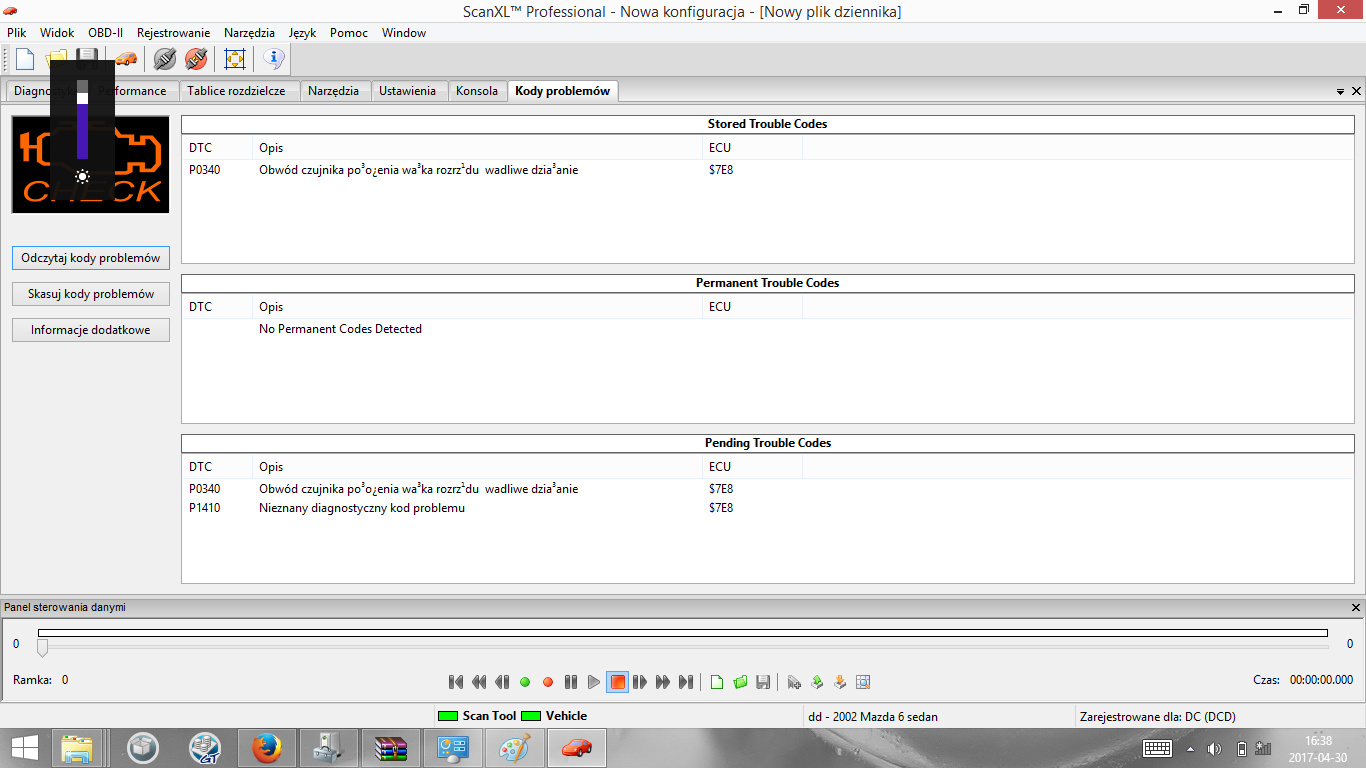Image resolution: width=1366 pixels, height=768 pixels.
Task: Click the Odczytaj kody problemów button
Action: coord(91,258)
